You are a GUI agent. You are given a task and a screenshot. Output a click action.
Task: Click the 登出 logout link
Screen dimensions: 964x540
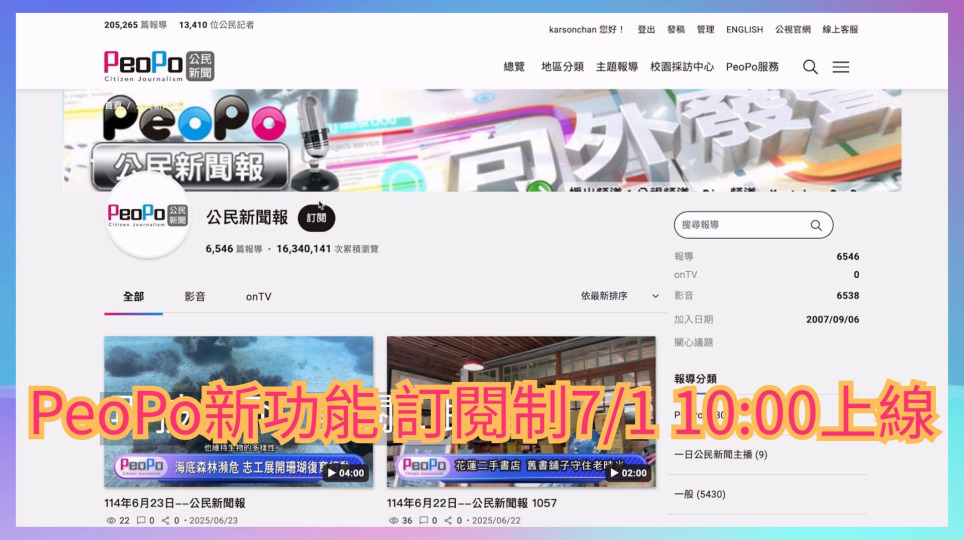(x=646, y=30)
